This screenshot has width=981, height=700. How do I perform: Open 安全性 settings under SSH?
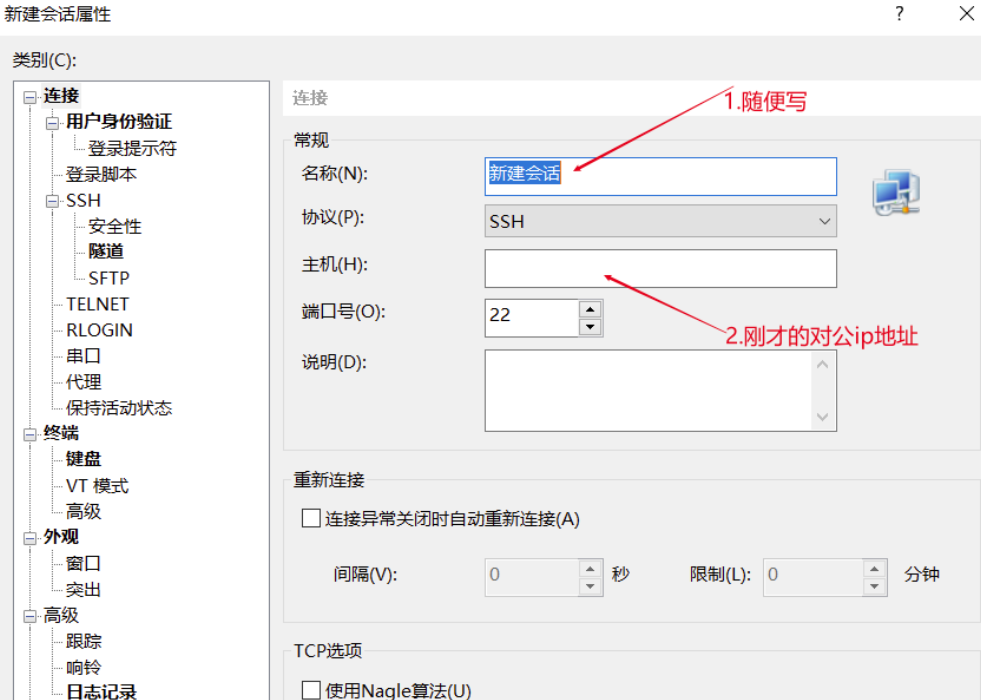point(115,226)
